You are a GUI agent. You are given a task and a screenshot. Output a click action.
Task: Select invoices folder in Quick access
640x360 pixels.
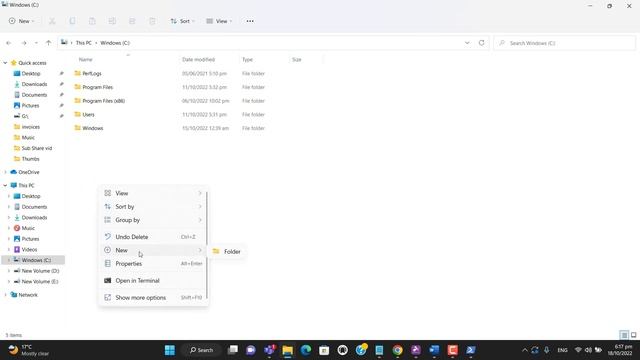click(x=31, y=127)
